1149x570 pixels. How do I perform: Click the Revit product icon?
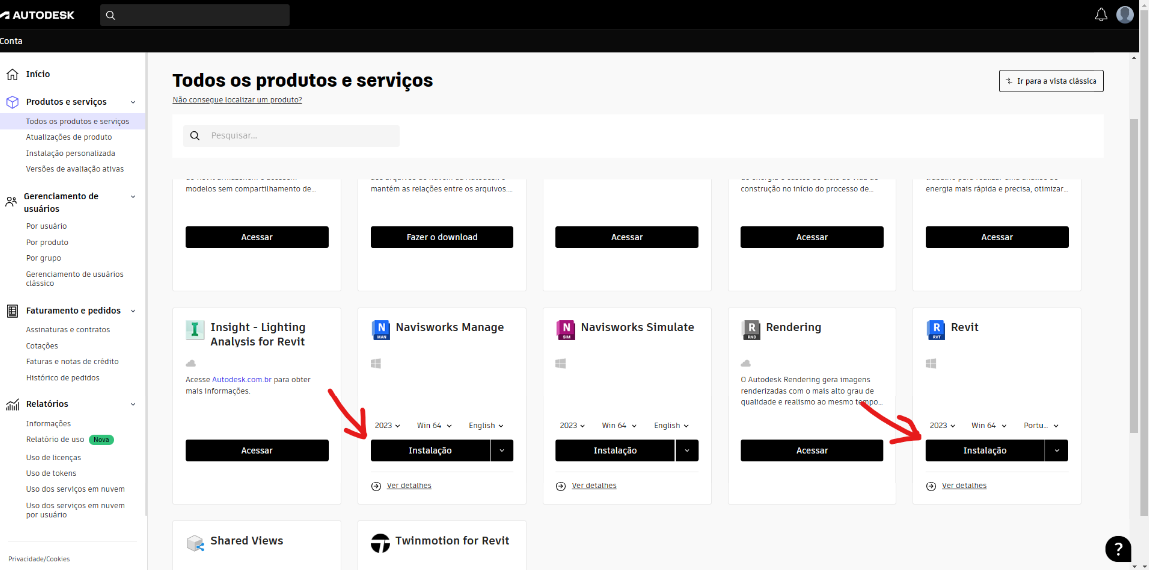coord(936,330)
